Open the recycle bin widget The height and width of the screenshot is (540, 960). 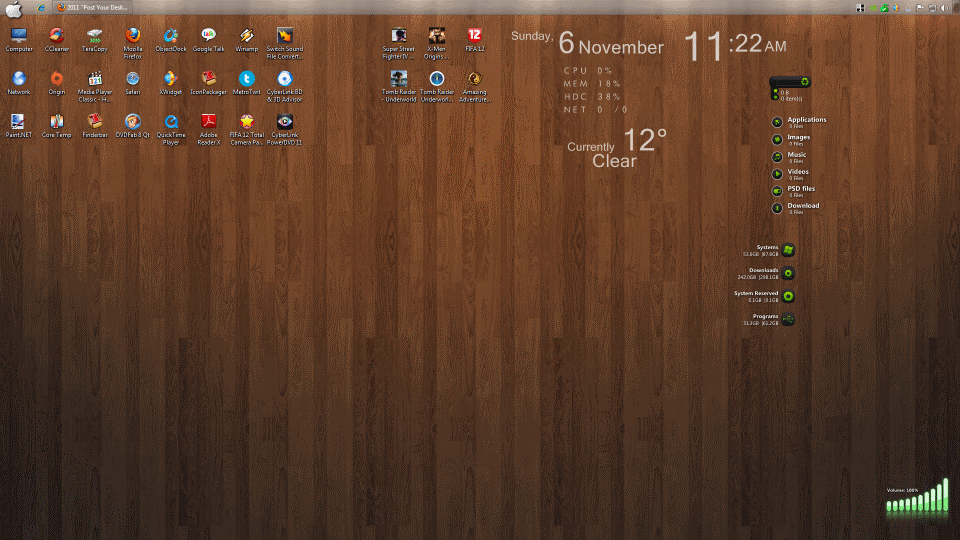[x=790, y=88]
